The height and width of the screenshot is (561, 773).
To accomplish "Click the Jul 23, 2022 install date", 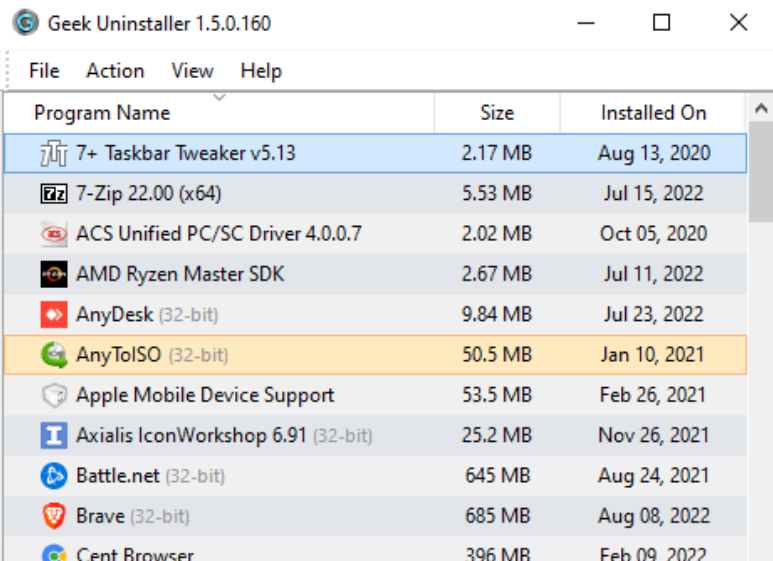I will [x=654, y=315].
